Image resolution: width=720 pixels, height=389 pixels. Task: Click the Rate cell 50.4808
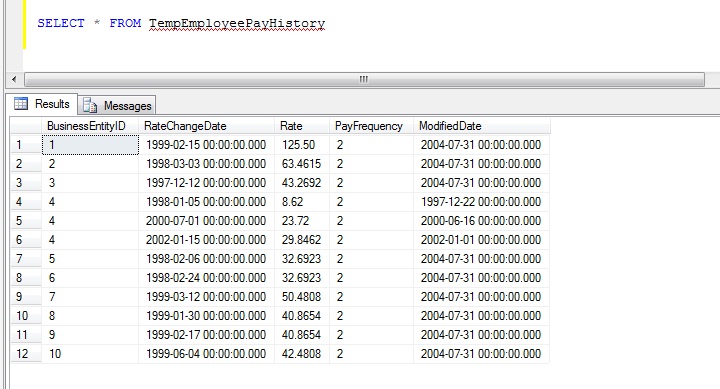click(302, 297)
